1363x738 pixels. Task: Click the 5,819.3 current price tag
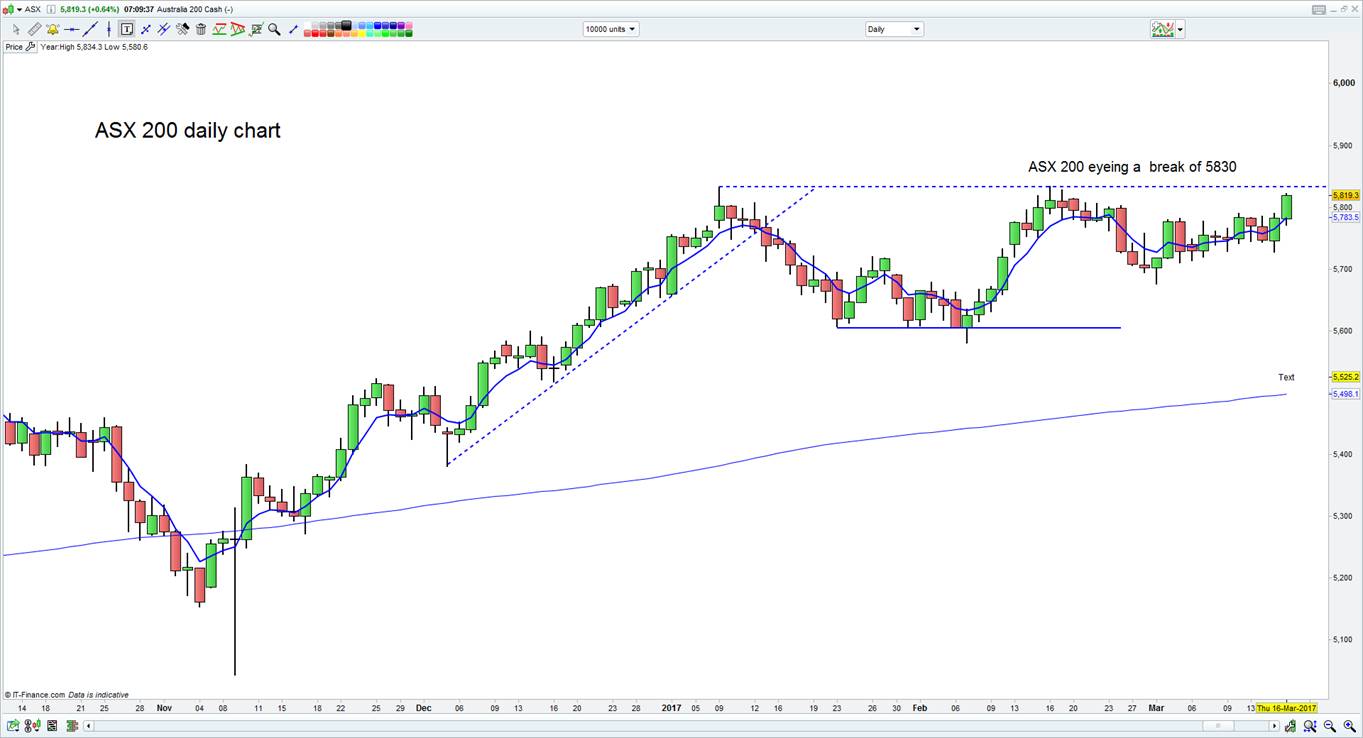pos(1345,195)
